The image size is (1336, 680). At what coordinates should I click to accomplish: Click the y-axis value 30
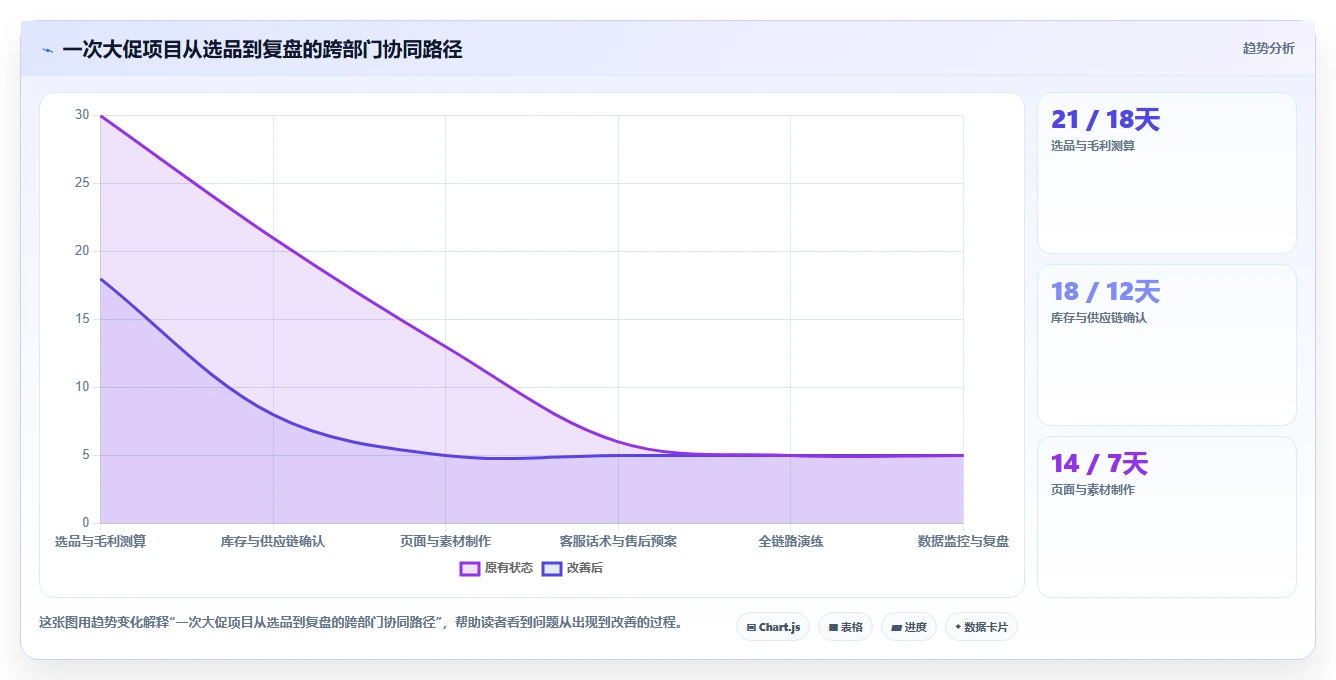pyautogui.click(x=82, y=115)
